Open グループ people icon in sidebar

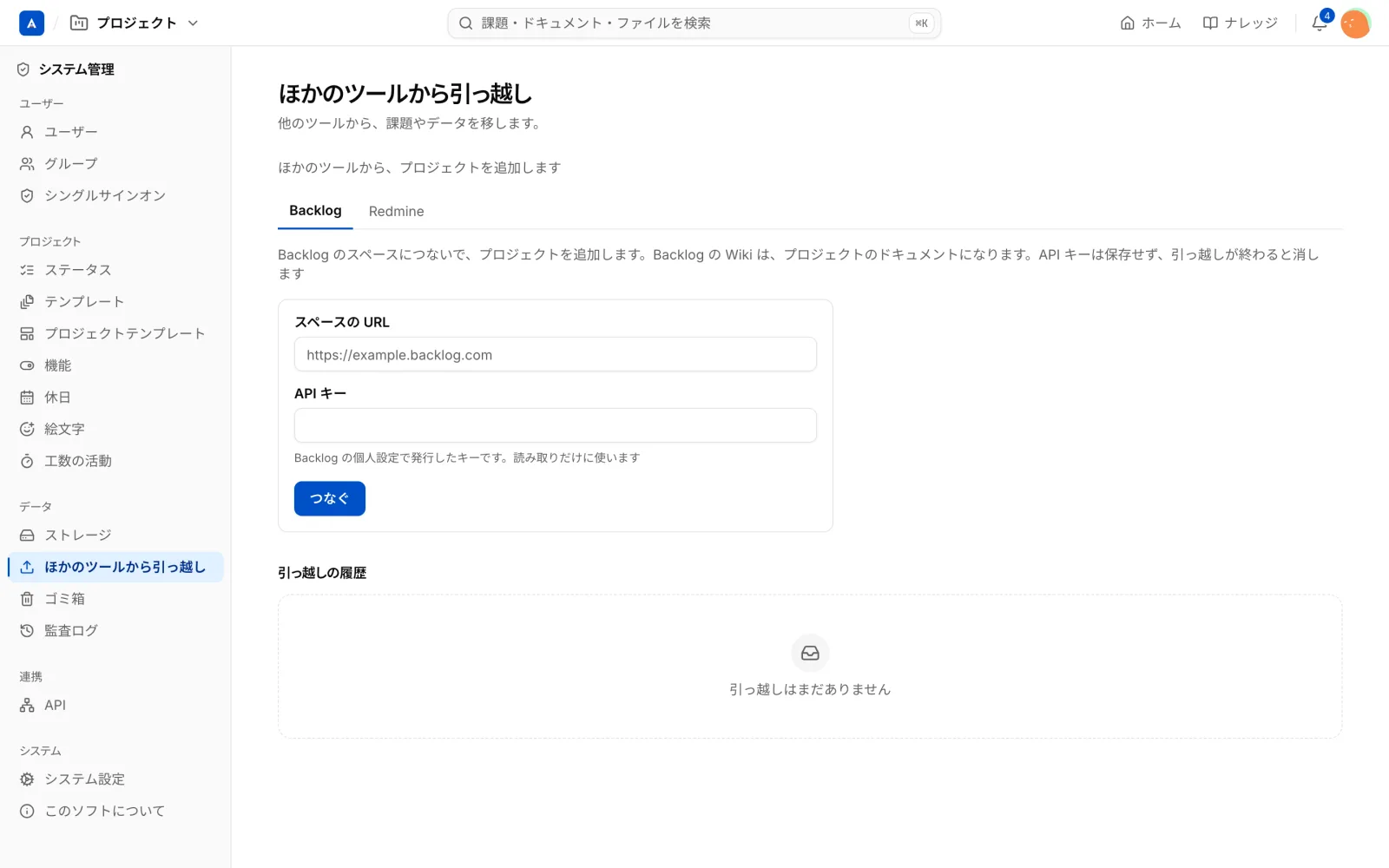point(27,164)
